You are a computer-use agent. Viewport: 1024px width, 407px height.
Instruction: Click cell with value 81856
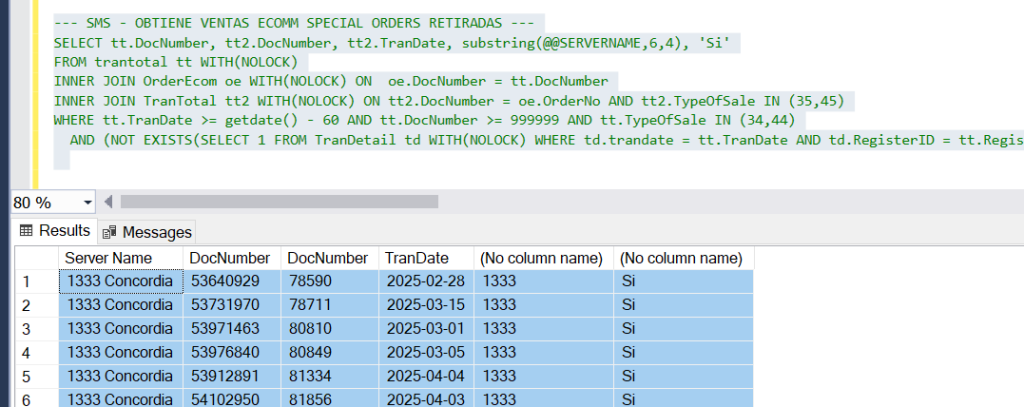click(330, 398)
